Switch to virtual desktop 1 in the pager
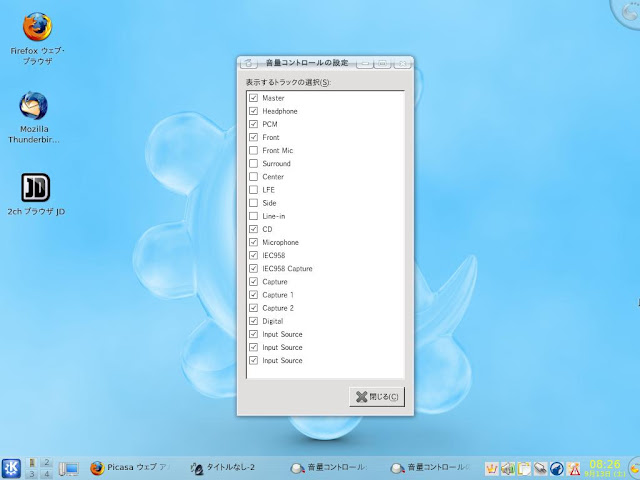 pos(32,462)
